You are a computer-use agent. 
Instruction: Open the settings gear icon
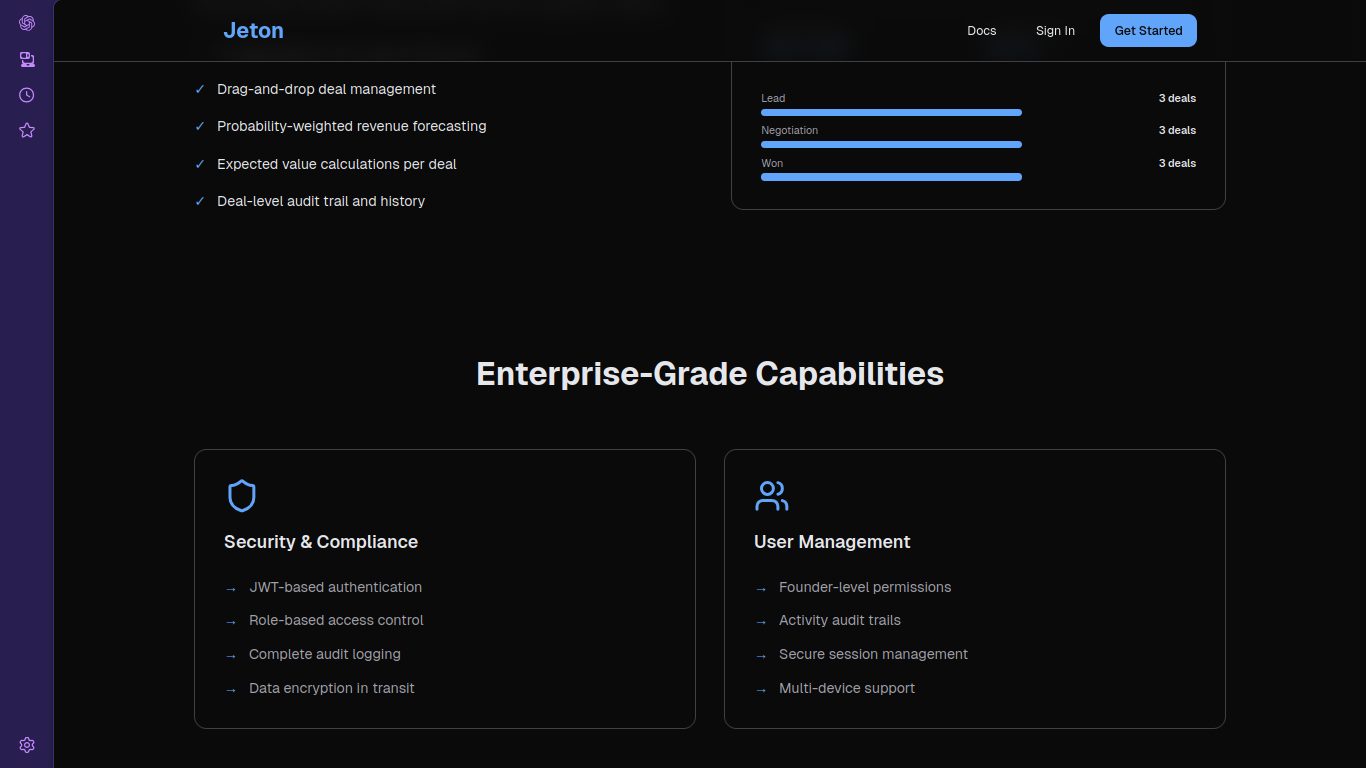coord(27,745)
